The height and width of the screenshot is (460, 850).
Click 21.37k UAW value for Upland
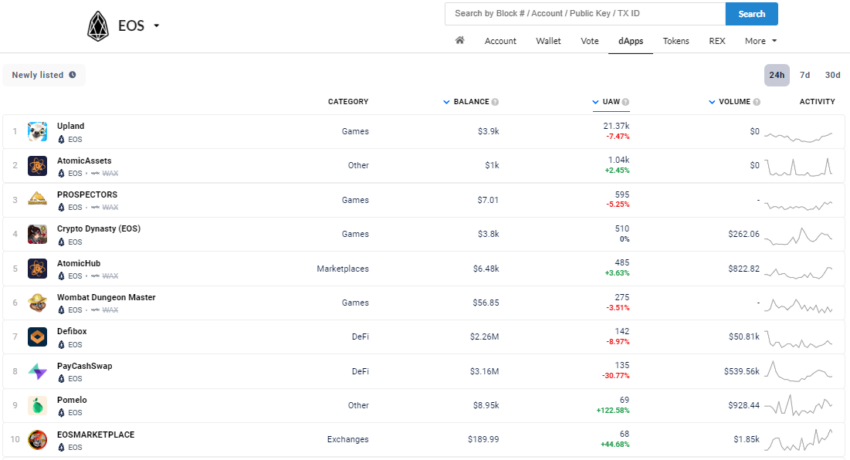616,126
